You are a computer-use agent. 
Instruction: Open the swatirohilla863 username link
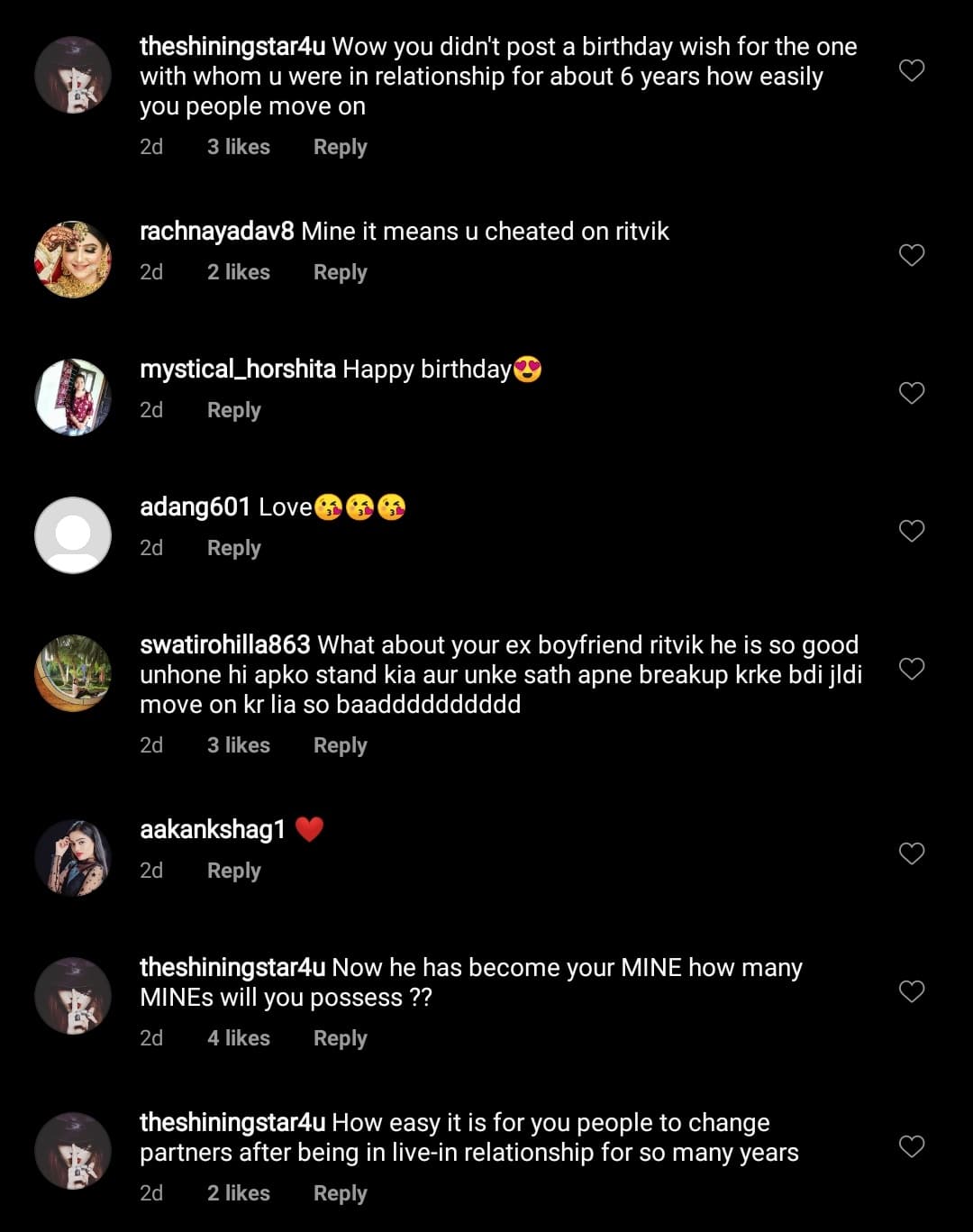coord(225,645)
